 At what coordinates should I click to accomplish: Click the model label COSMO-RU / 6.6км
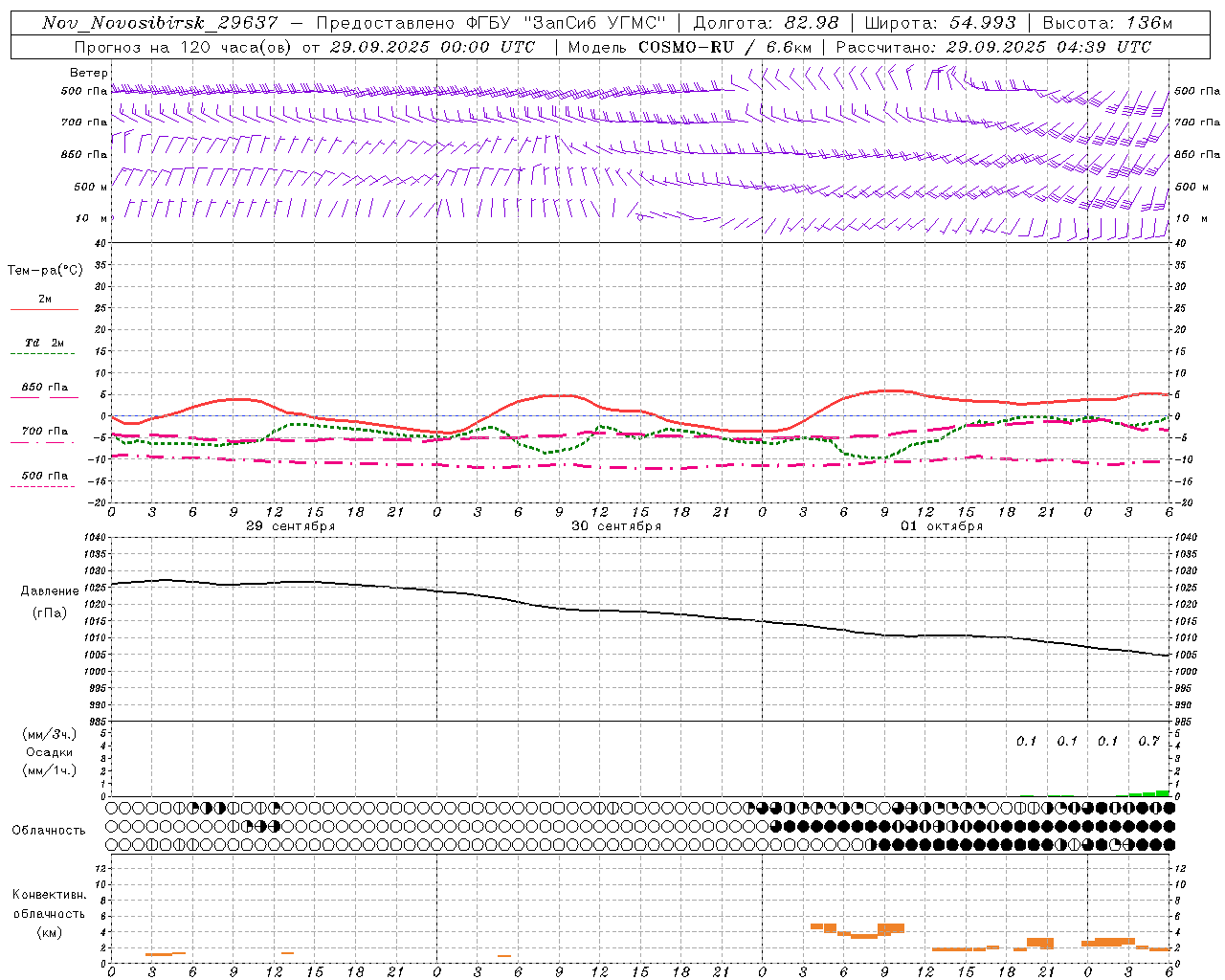[x=725, y=47]
